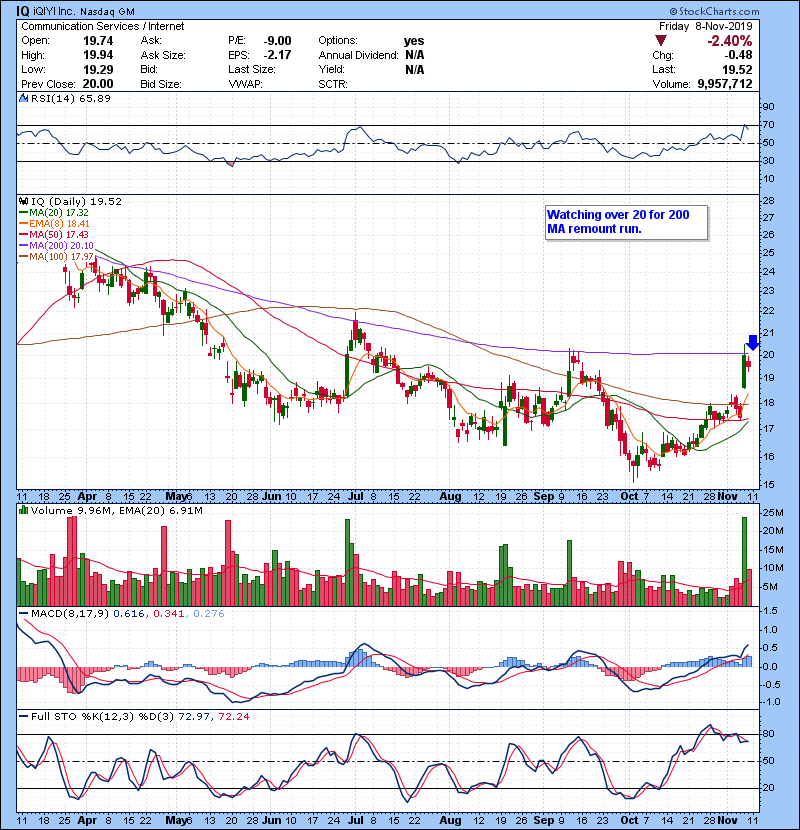Click the Low value 19.29
800x830 pixels.
pyautogui.click(x=98, y=69)
